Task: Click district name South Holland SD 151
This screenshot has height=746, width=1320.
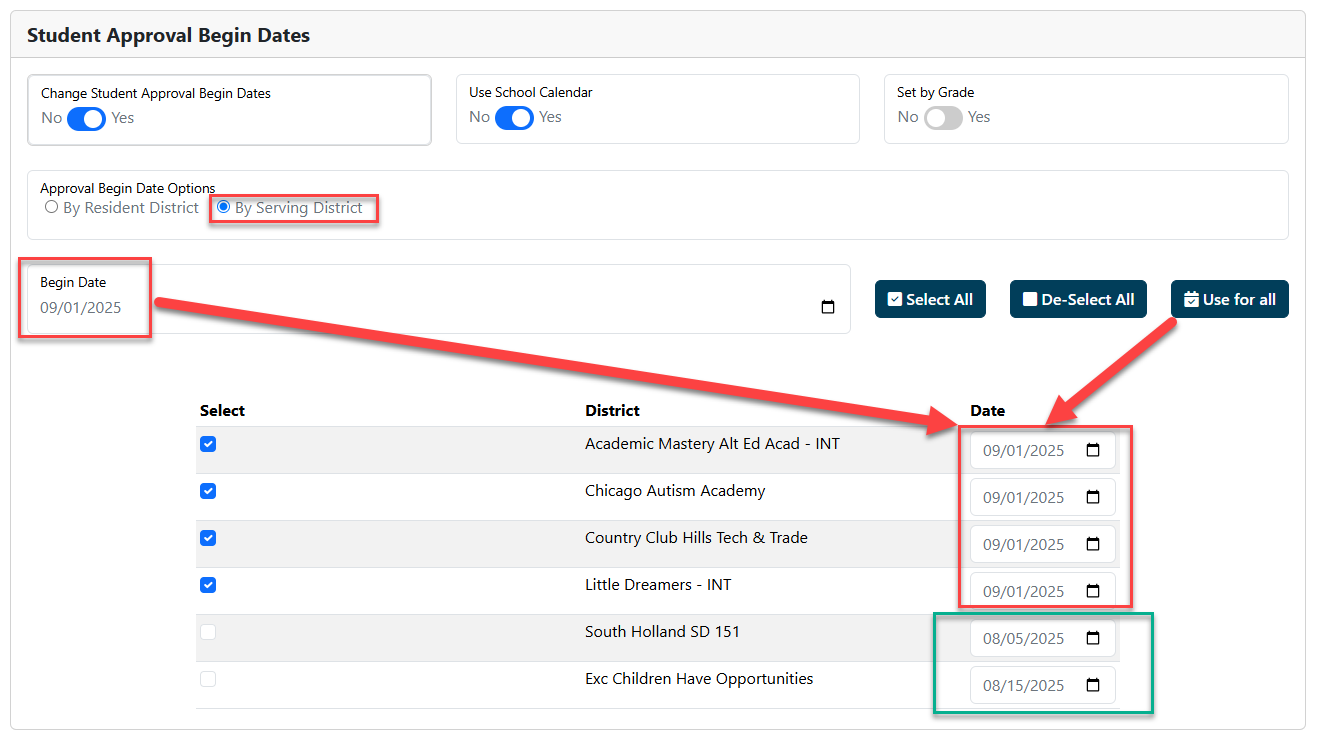Action: tap(662, 632)
